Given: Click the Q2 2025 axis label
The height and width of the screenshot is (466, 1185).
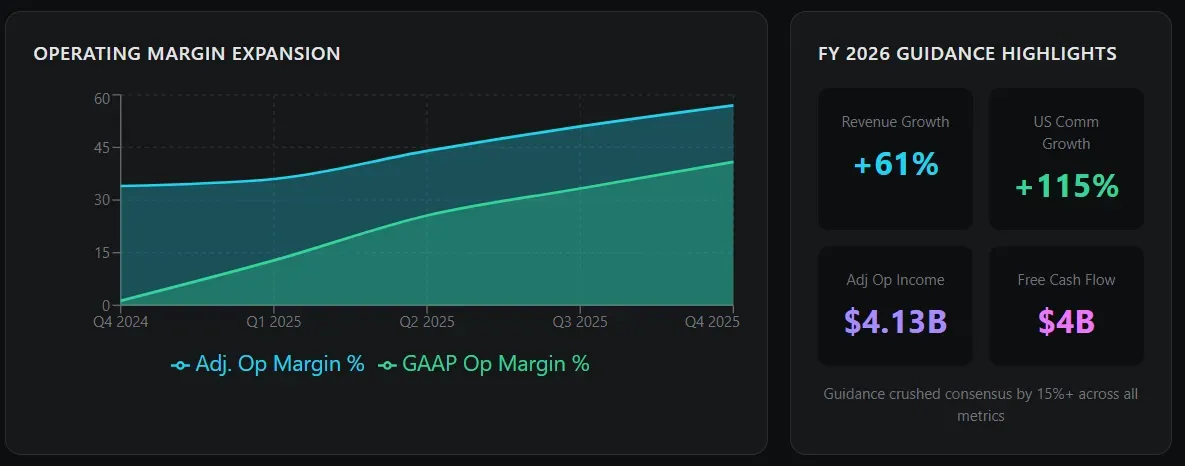Looking at the screenshot, I should point(427,322).
